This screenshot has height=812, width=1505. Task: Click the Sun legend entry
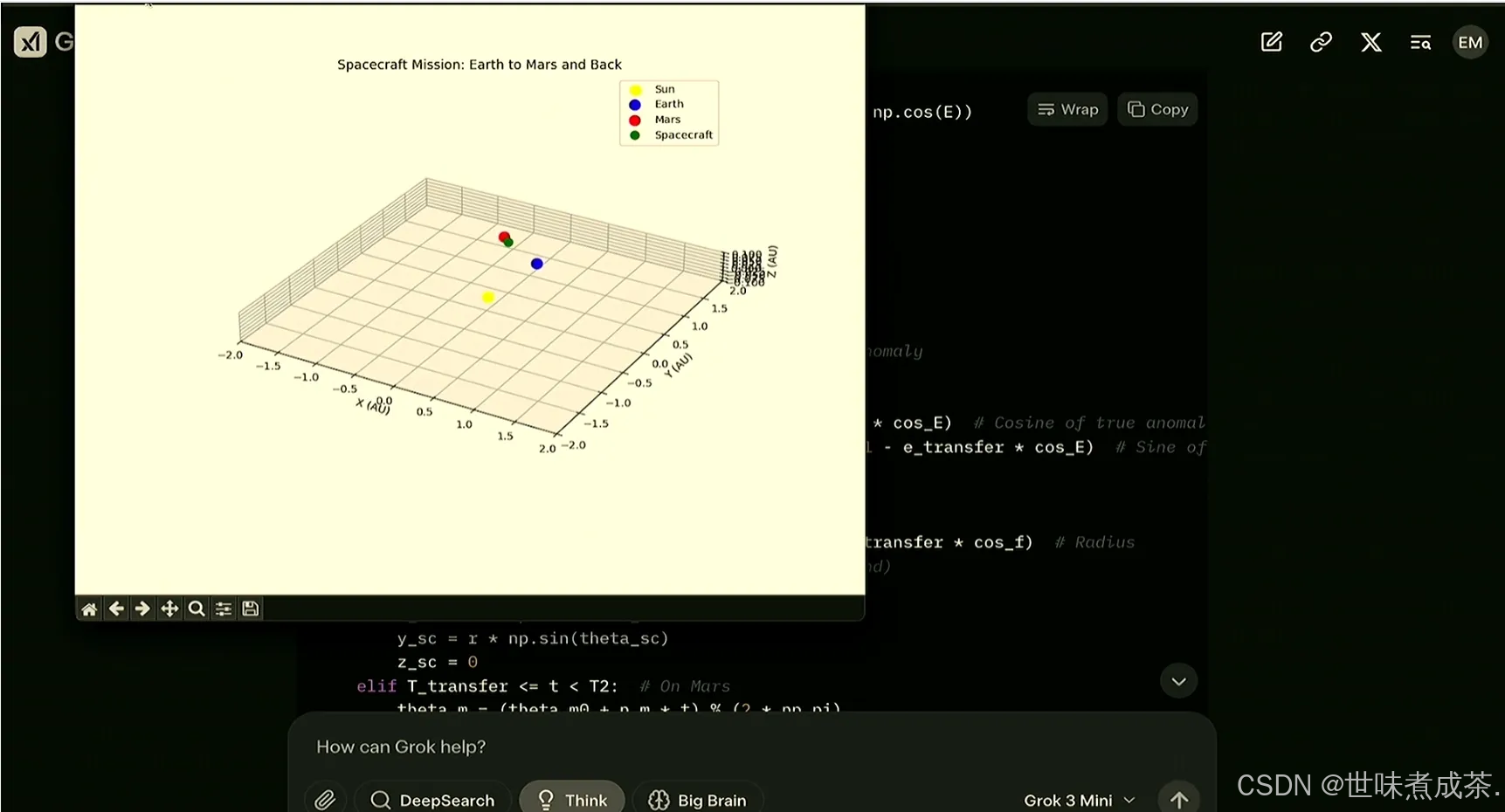(653, 89)
